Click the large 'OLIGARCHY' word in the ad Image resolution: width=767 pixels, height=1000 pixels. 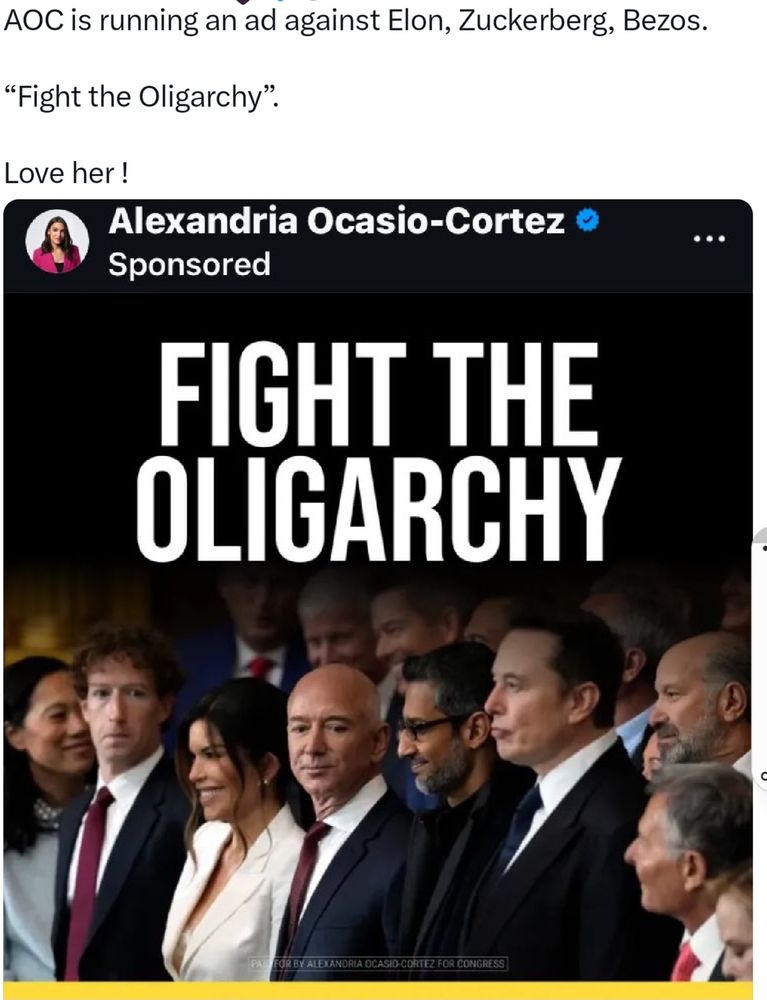378,508
